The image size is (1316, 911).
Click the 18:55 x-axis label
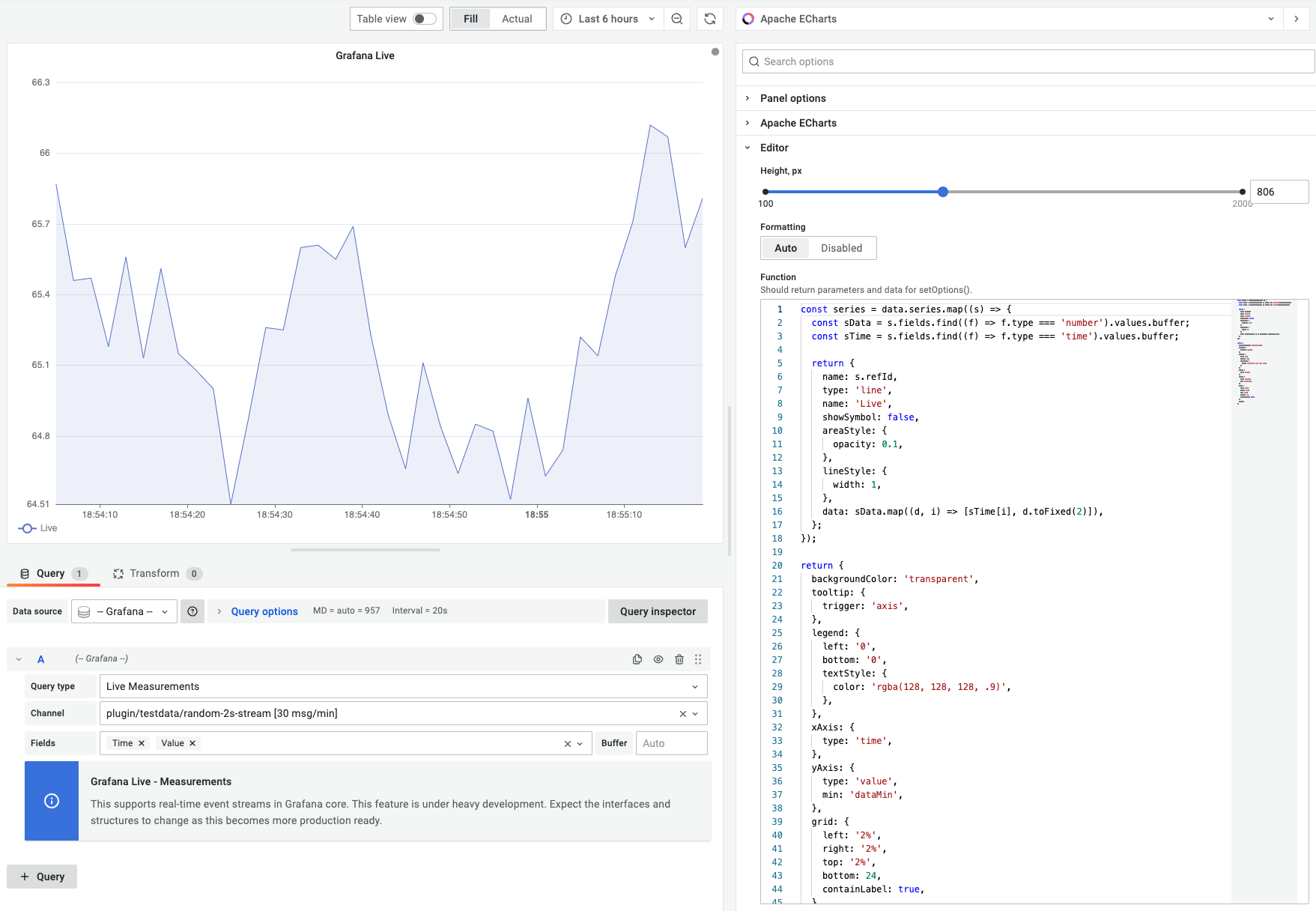536,515
